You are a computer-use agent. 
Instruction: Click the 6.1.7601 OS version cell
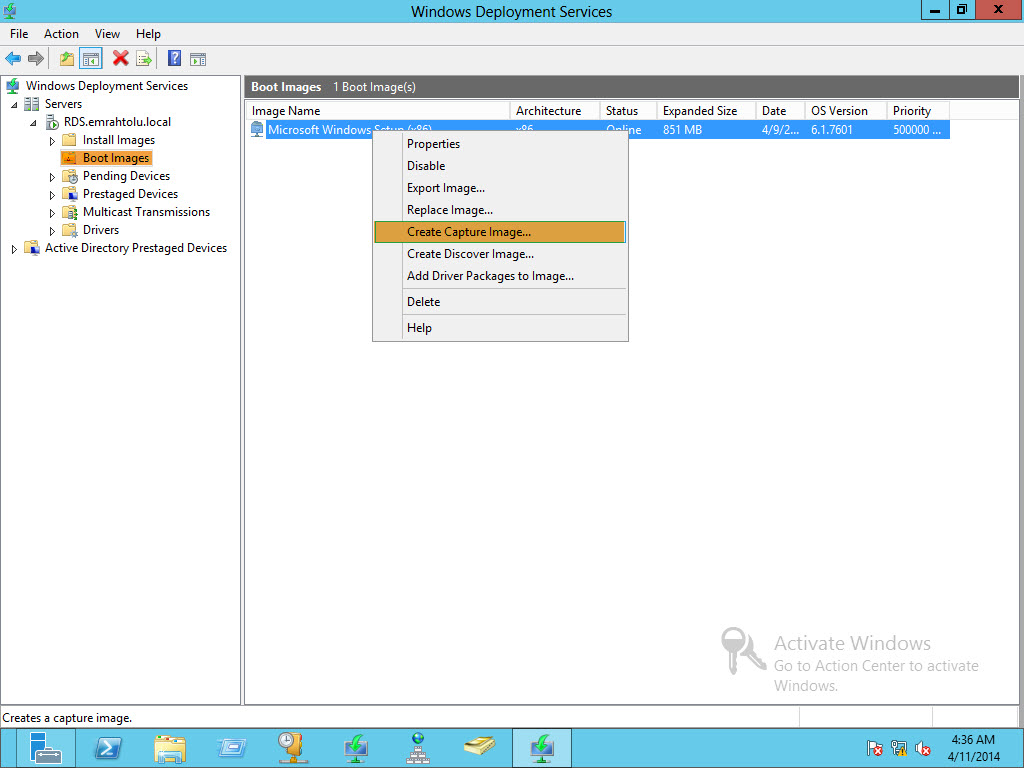point(832,130)
